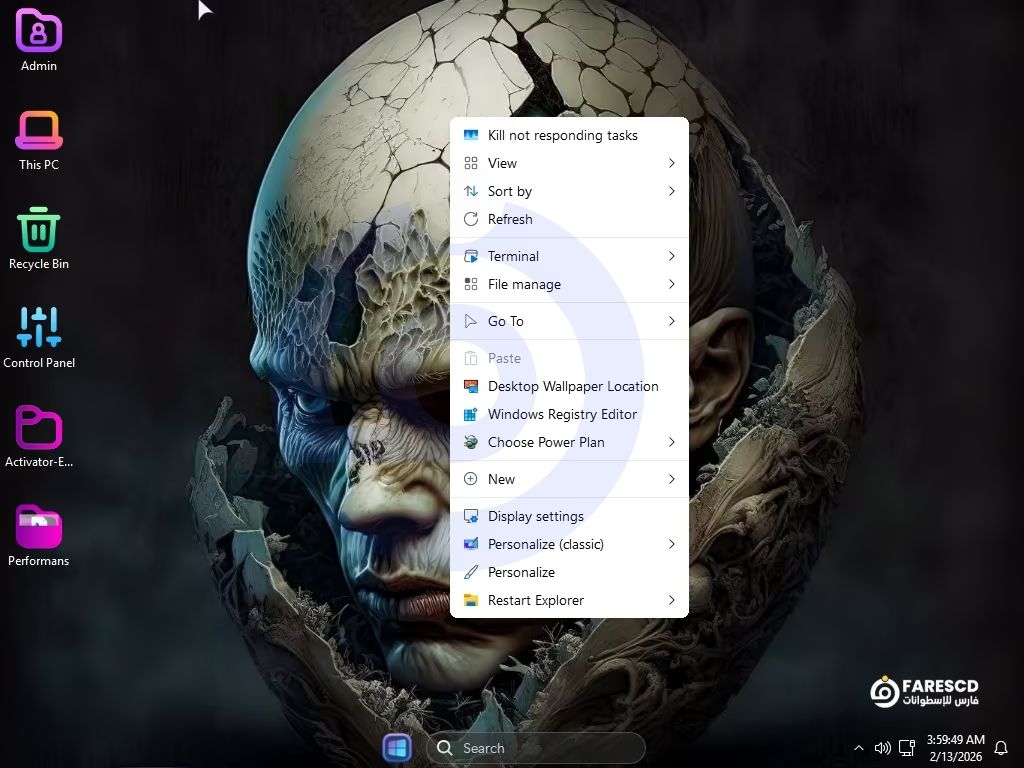Screen dimensions: 1024x768
Task: Click Desktop Wallpaper Location entry
Action: tap(572, 386)
